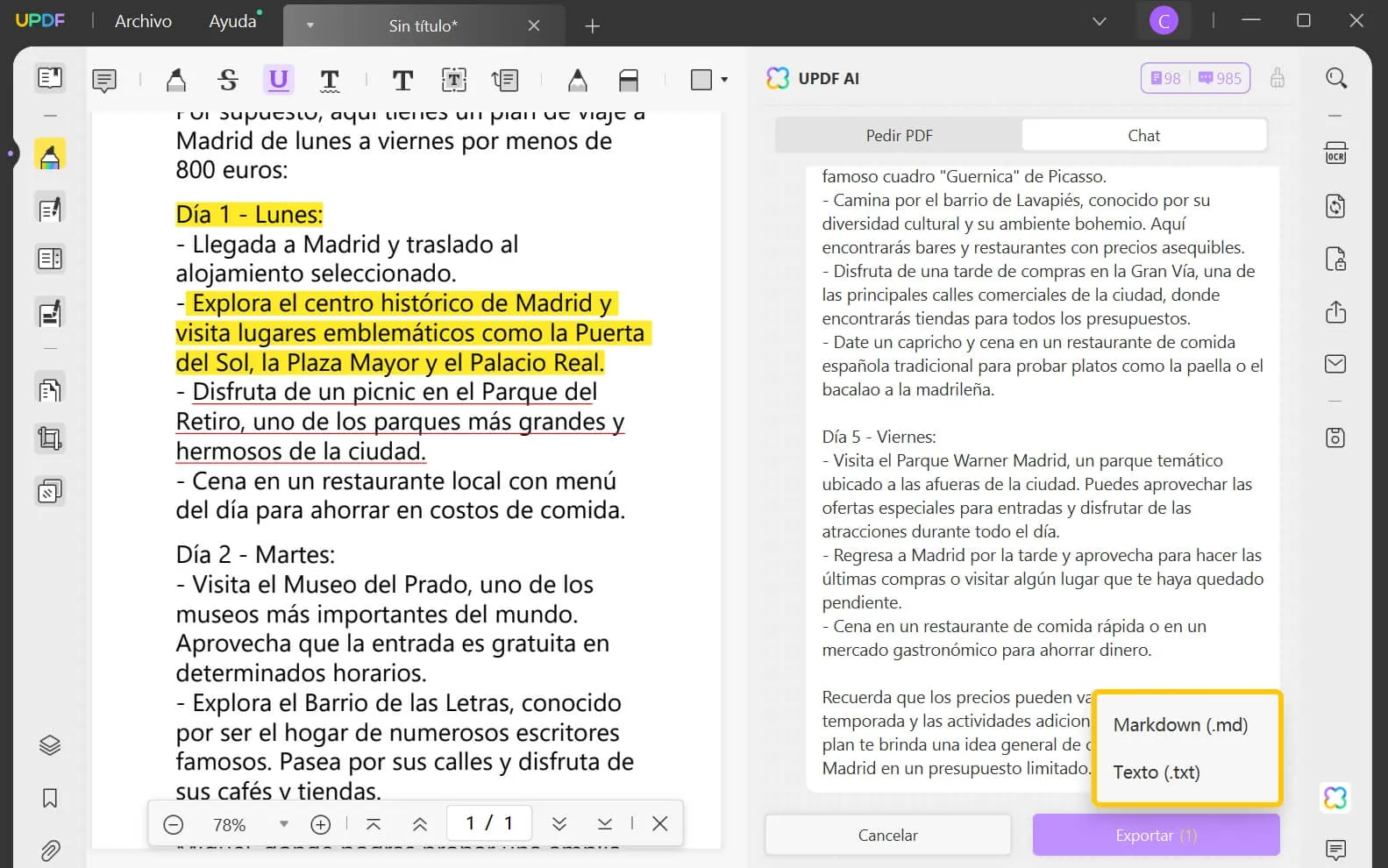The height and width of the screenshot is (868, 1388).
Task: Open the Layers panel icon
Action: point(50,745)
